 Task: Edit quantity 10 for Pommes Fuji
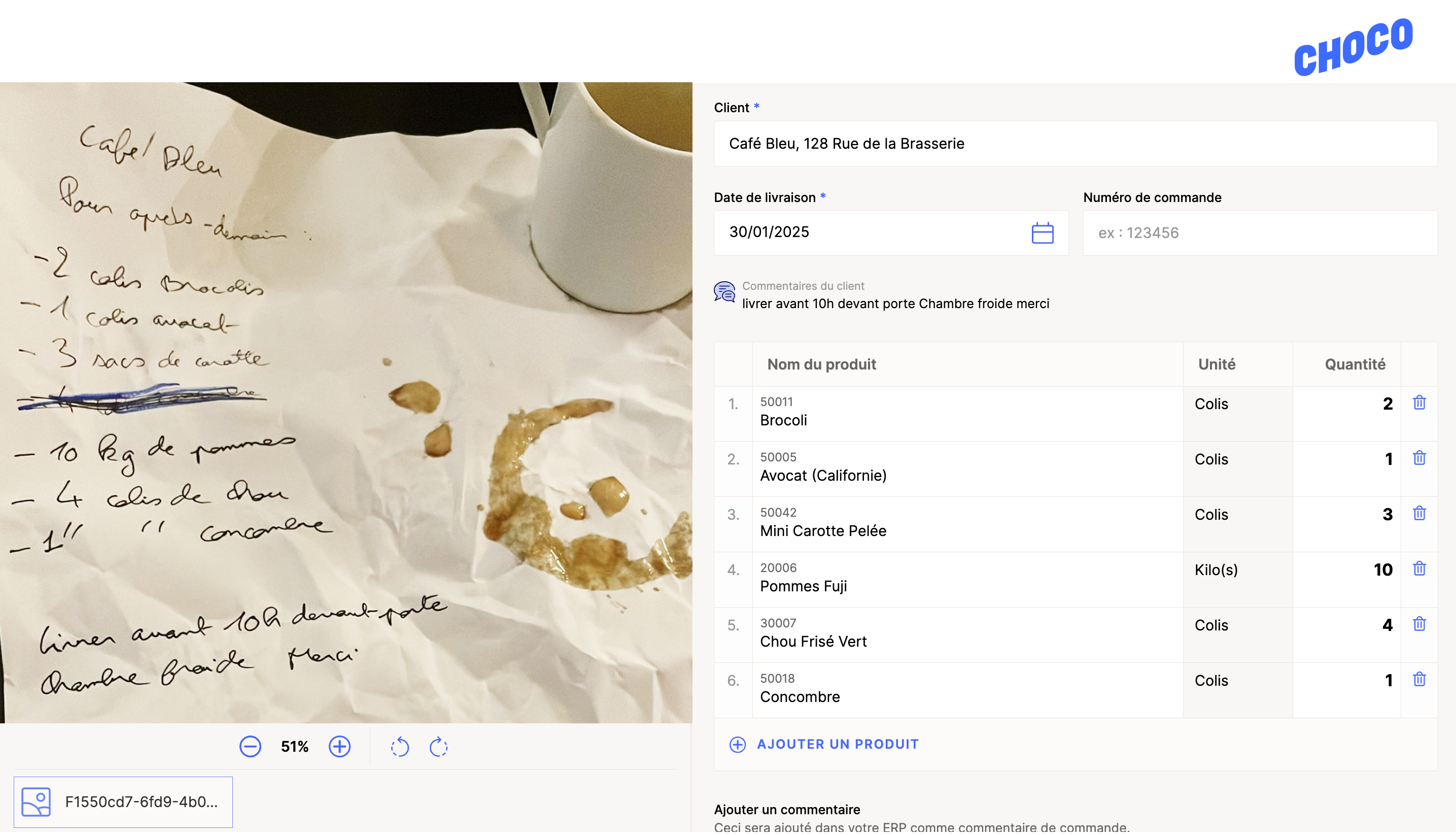point(1346,580)
